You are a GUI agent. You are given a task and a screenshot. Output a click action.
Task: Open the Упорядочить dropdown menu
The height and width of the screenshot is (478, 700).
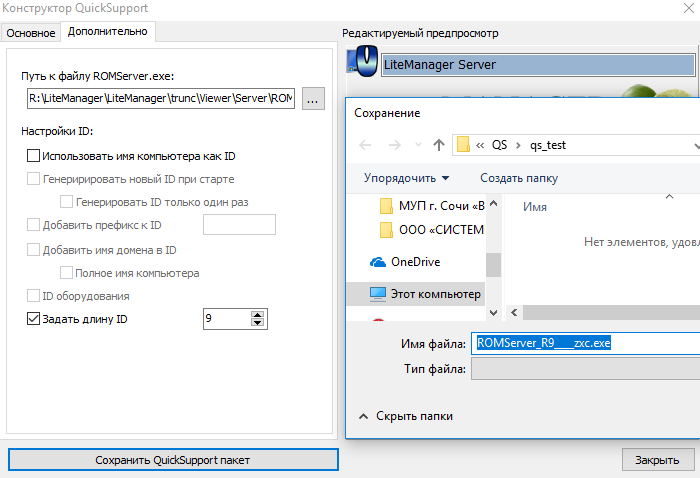[x=406, y=178]
